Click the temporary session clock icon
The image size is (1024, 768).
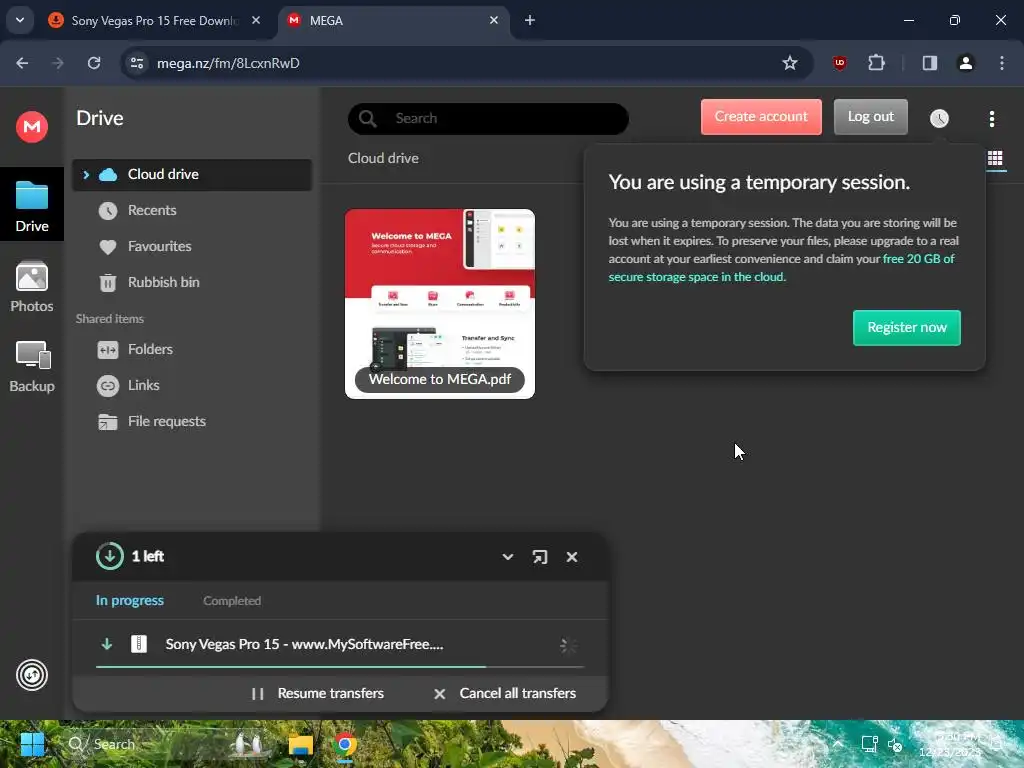pyautogui.click(x=939, y=118)
